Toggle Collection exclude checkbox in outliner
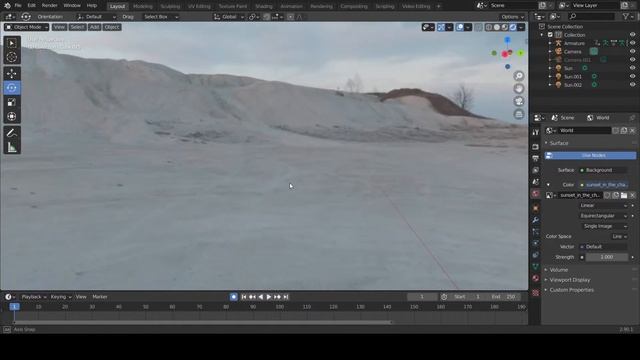 pyautogui.click(x=550, y=35)
